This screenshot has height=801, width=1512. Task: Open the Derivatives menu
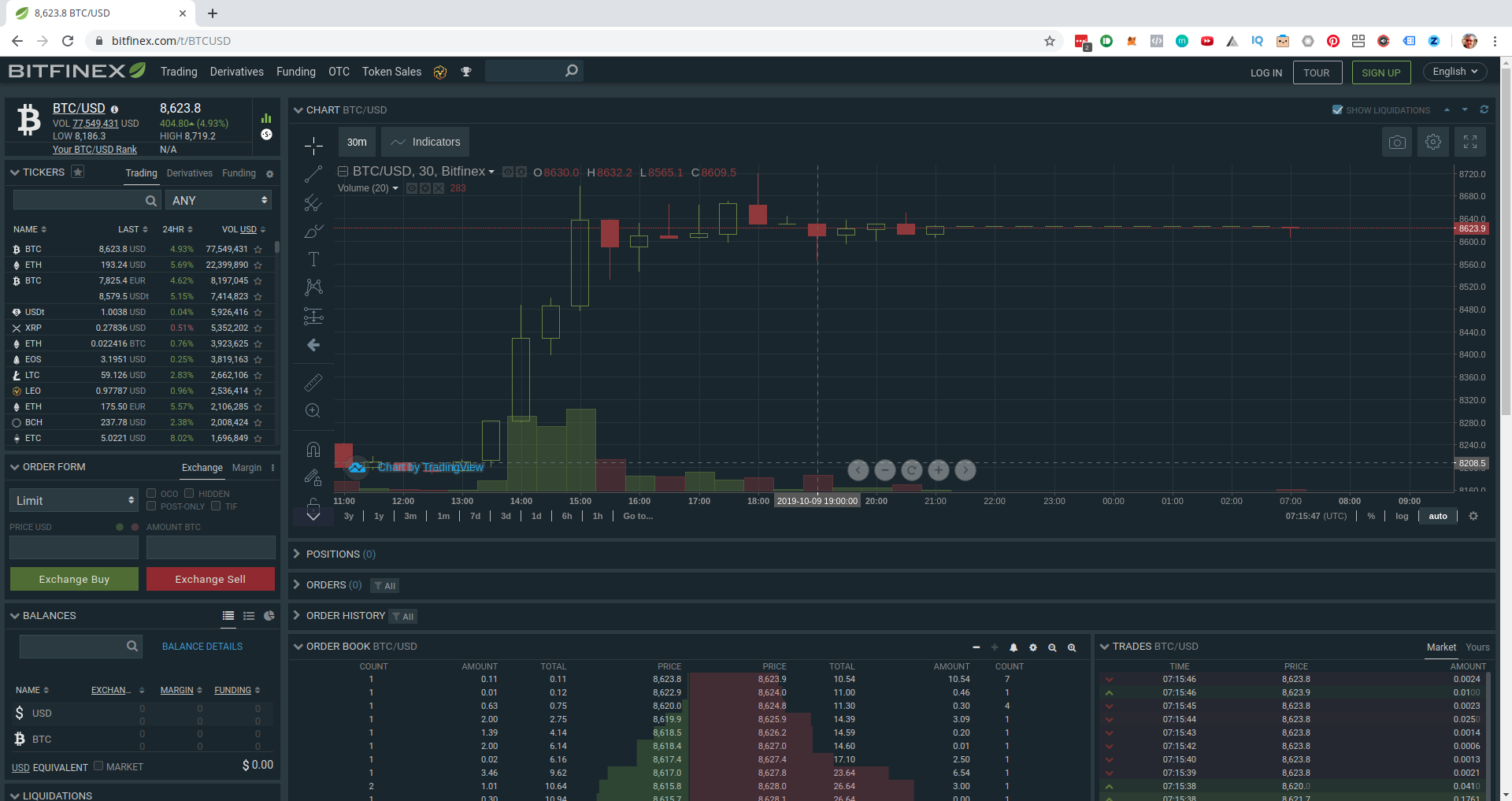pos(236,72)
